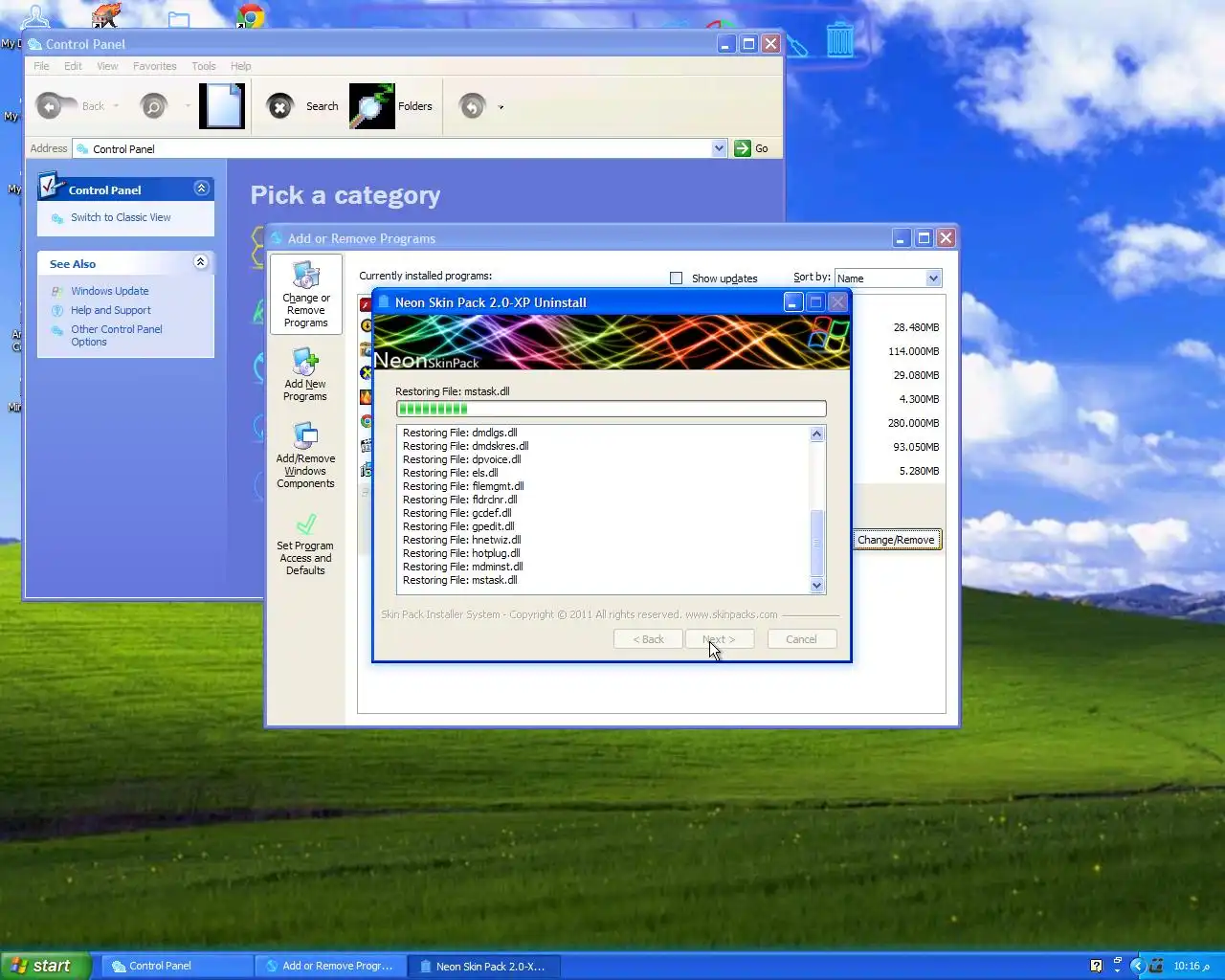This screenshot has width=1225, height=980.
Task: Click the tray icon beside the clock
Action: coord(1156,966)
